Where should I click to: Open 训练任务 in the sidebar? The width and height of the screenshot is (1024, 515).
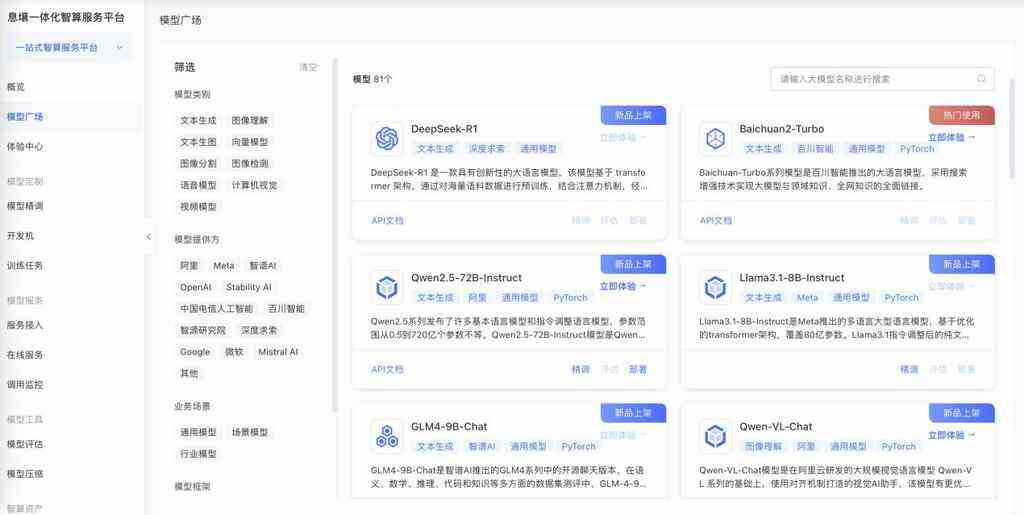[x=25, y=266]
